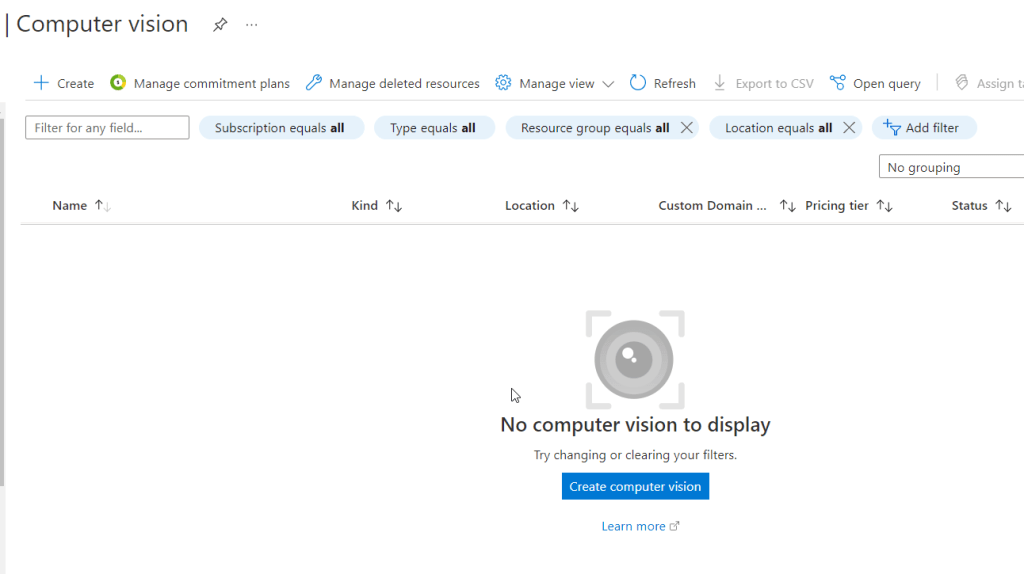The image size is (1024, 574).
Task: Refresh the resource list
Action: pyautogui.click(x=663, y=83)
